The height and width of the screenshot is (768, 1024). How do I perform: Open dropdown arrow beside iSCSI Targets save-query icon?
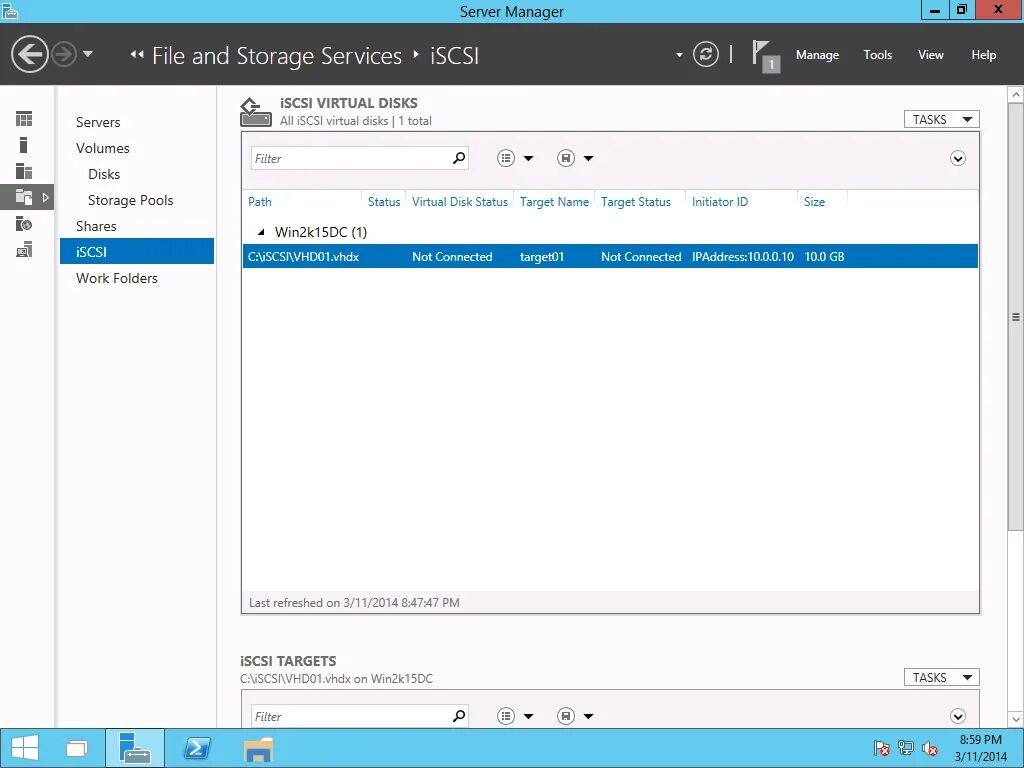coord(588,716)
